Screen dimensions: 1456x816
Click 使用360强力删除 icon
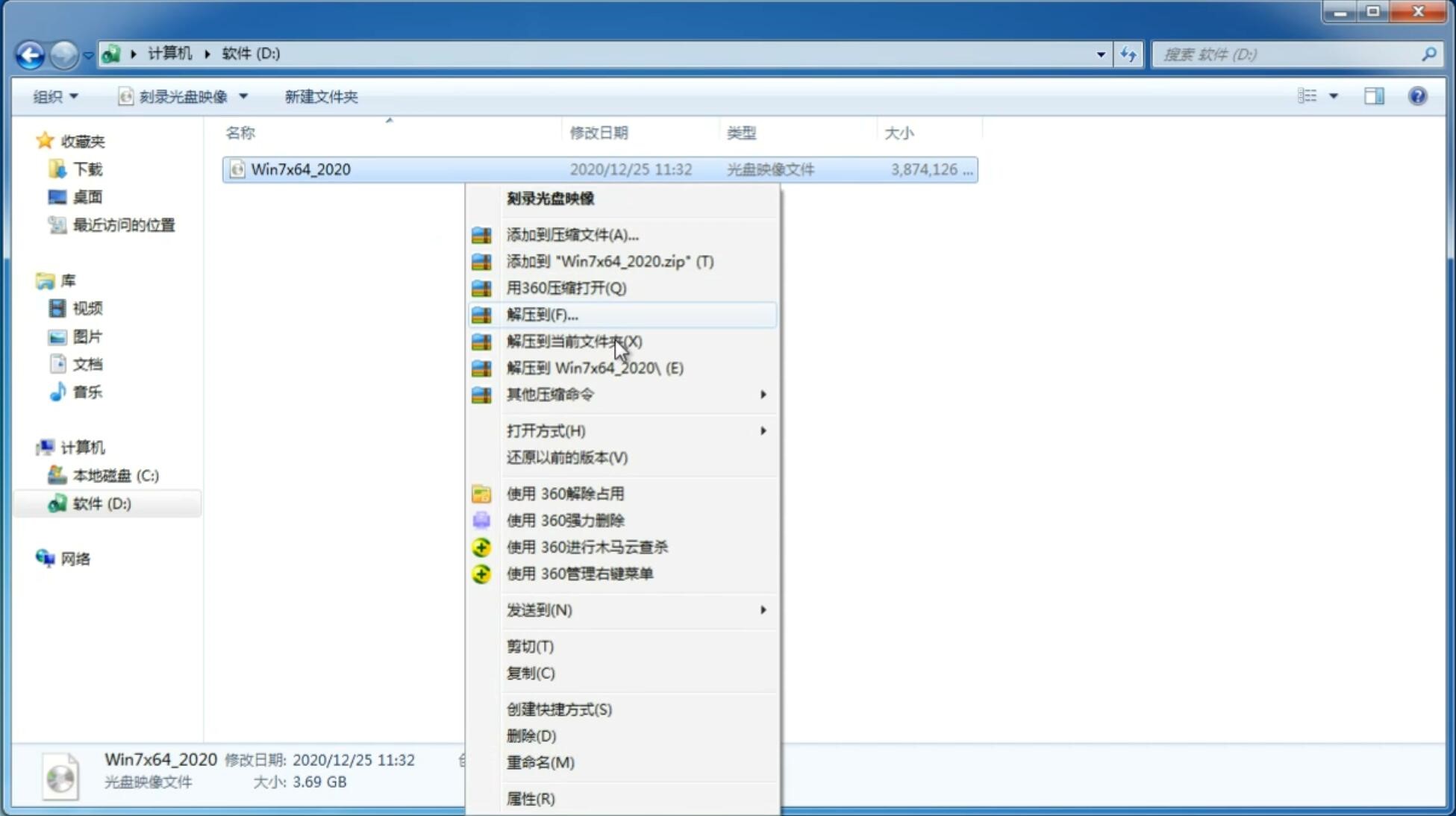(x=480, y=520)
